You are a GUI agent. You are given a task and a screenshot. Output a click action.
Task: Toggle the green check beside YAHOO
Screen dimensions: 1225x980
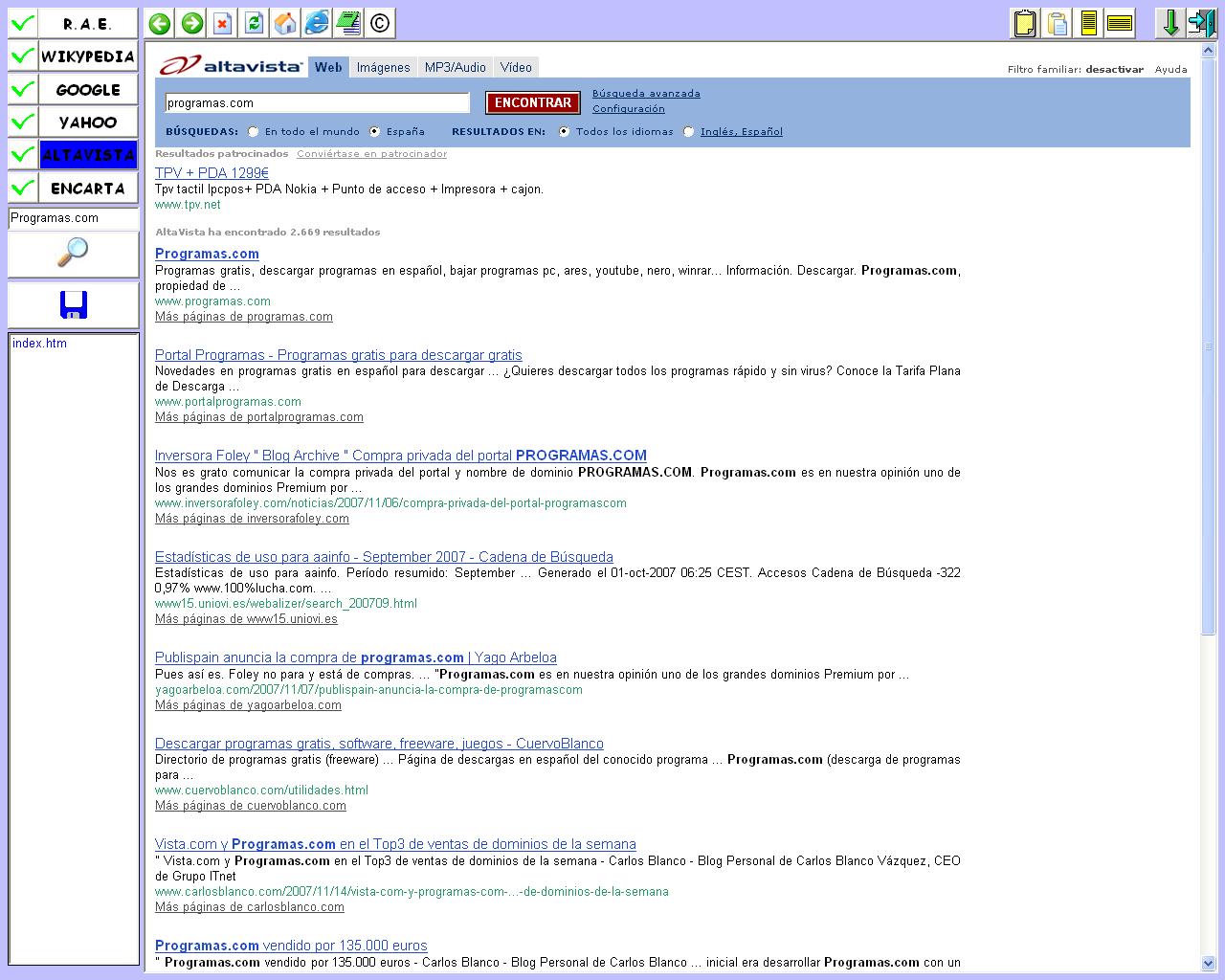pos(23,122)
